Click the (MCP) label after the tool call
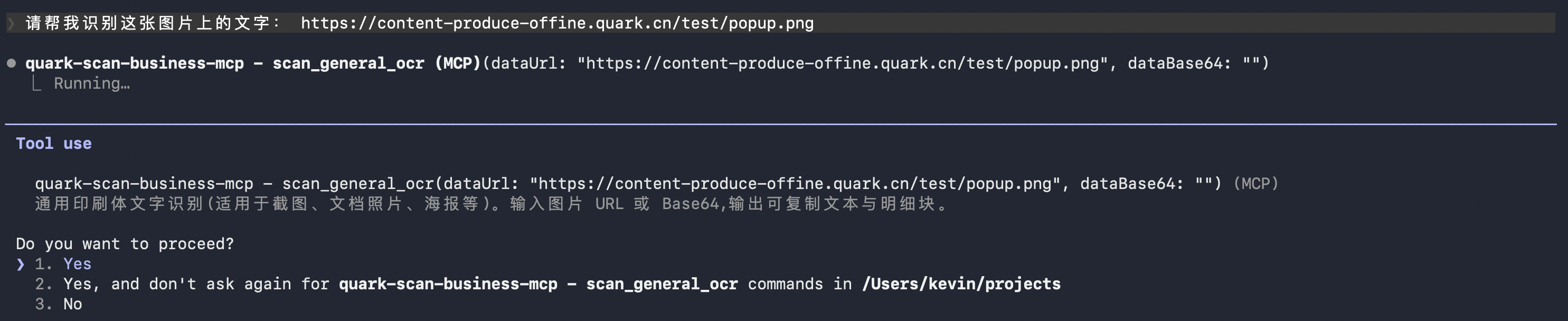Viewport: 1568px width, 321px height. 1256,183
